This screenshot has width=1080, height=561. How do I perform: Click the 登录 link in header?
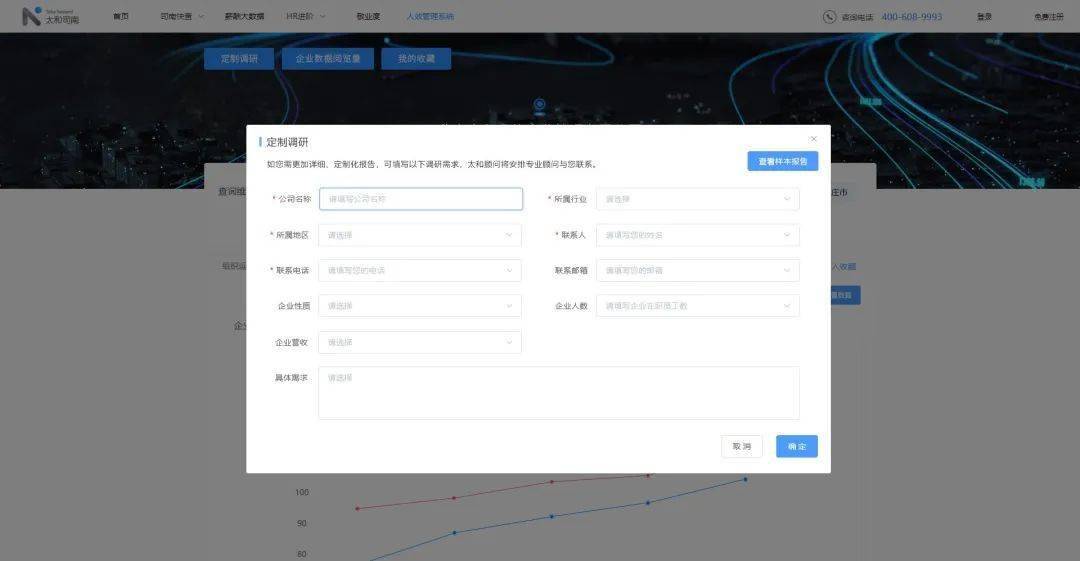click(984, 17)
